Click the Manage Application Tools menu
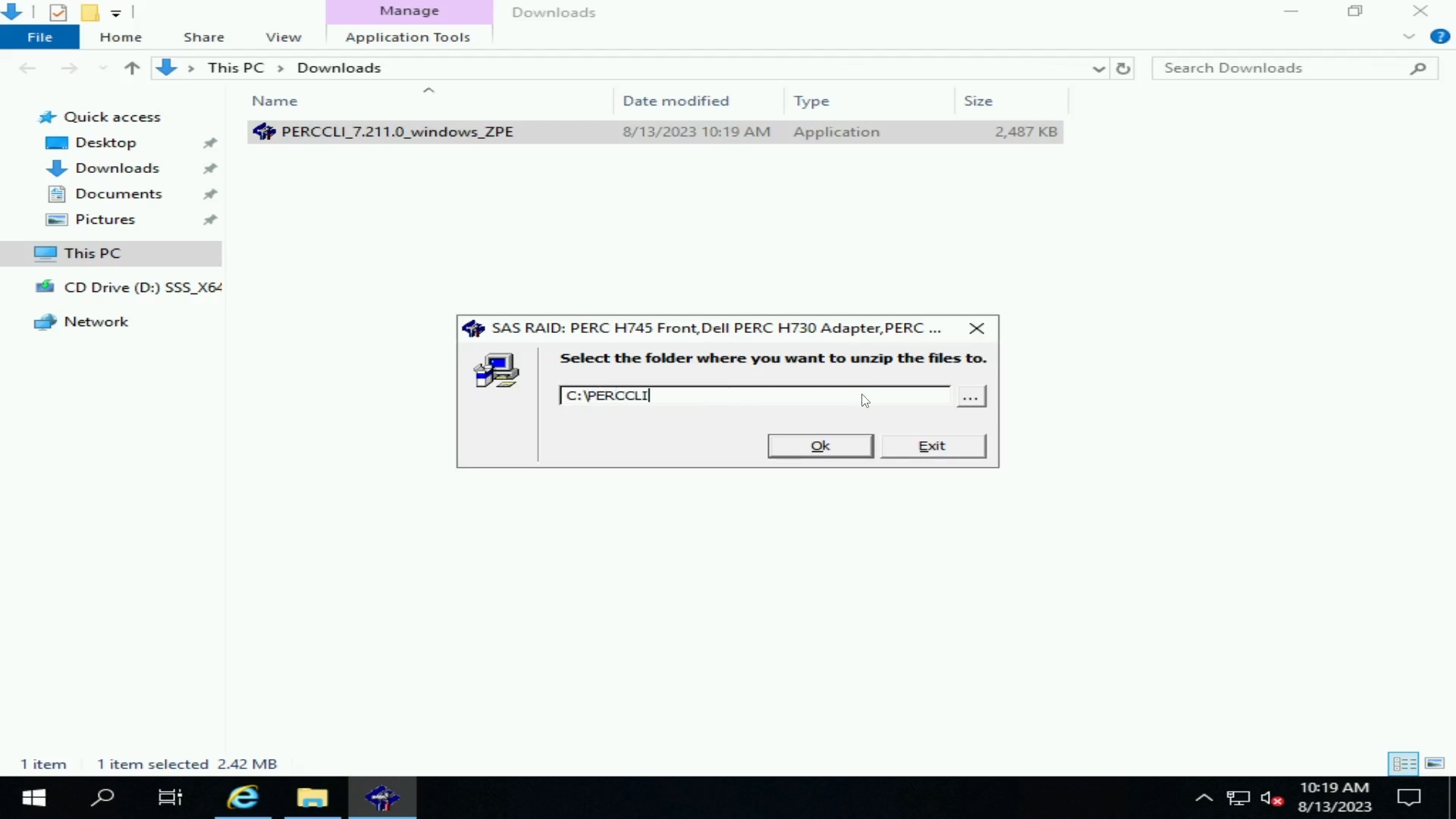Screen dimensions: 1456x819 tap(408, 36)
